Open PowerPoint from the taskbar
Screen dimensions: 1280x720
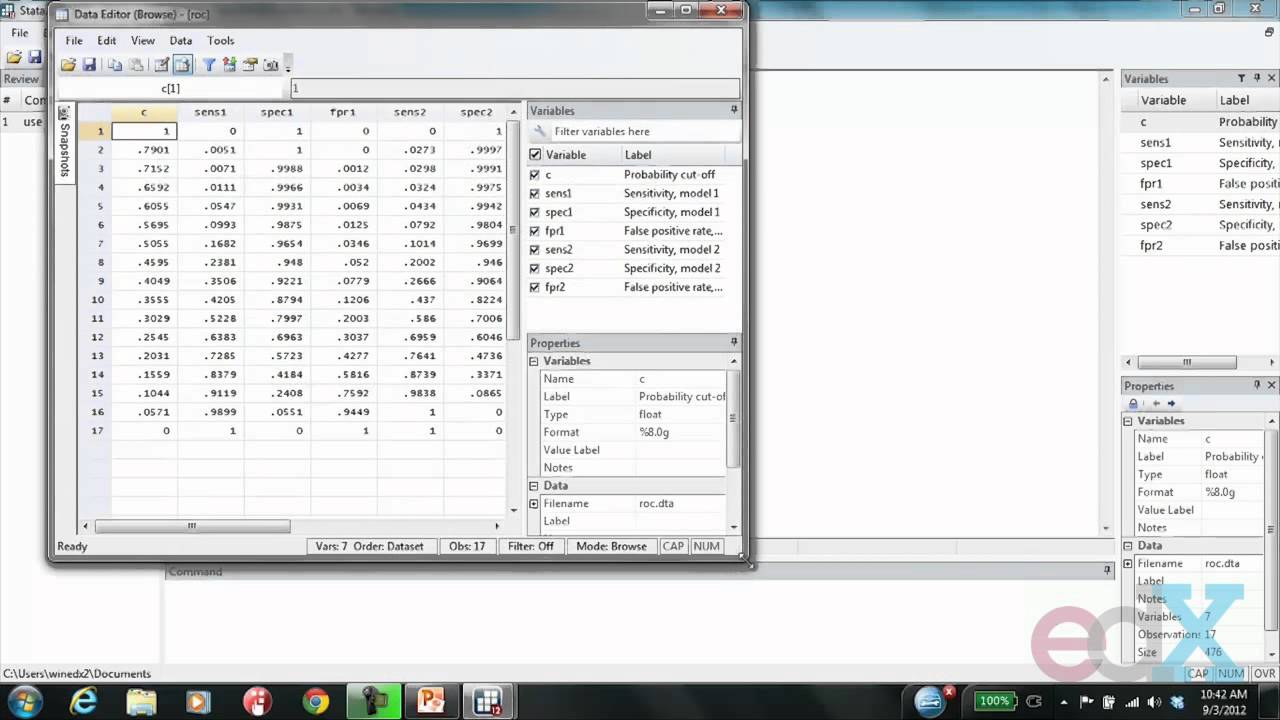pyautogui.click(x=431, y=701)
